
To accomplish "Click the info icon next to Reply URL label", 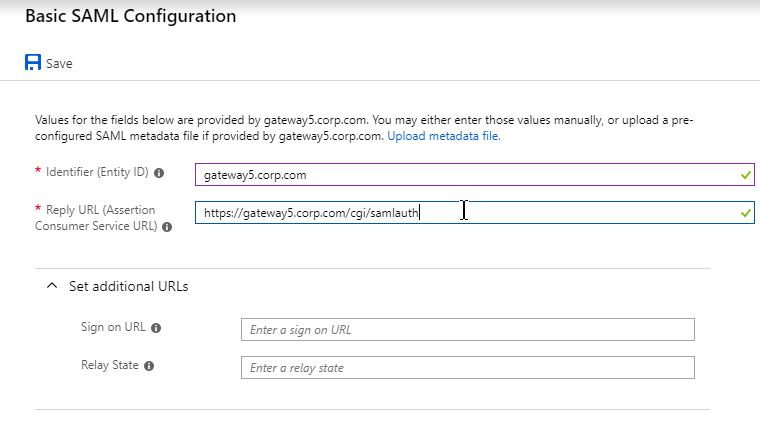I will 167,227.
